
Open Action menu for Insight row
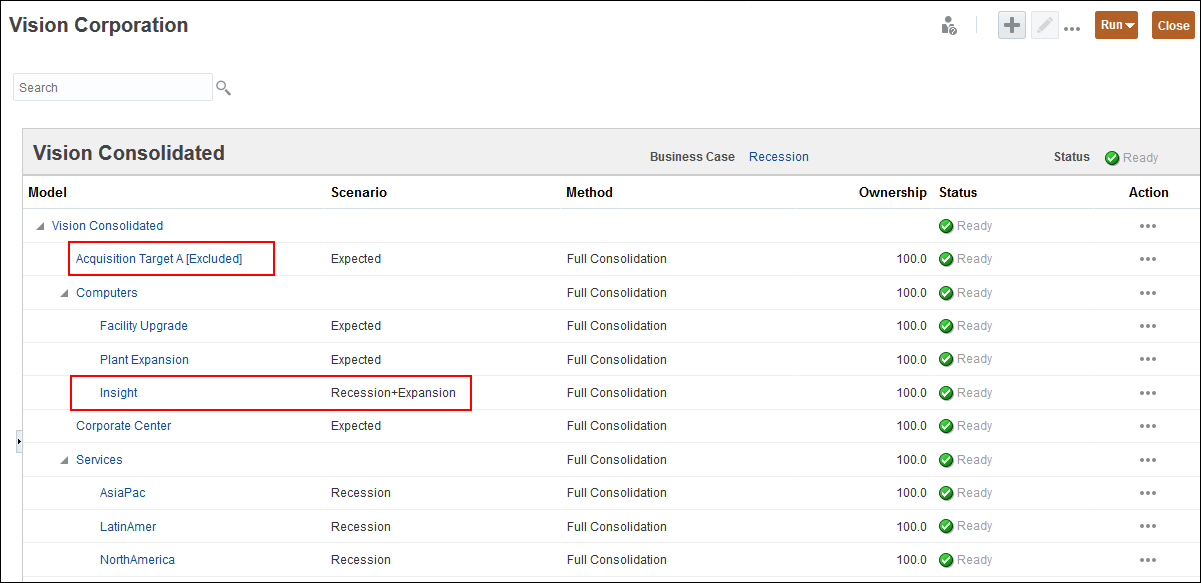pos(1147,393)
